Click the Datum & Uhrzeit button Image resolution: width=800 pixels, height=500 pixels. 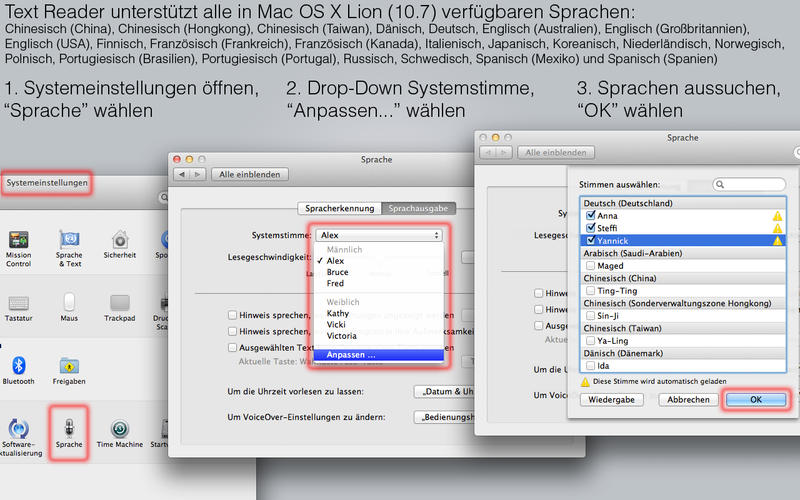click(x=444, y=391)
